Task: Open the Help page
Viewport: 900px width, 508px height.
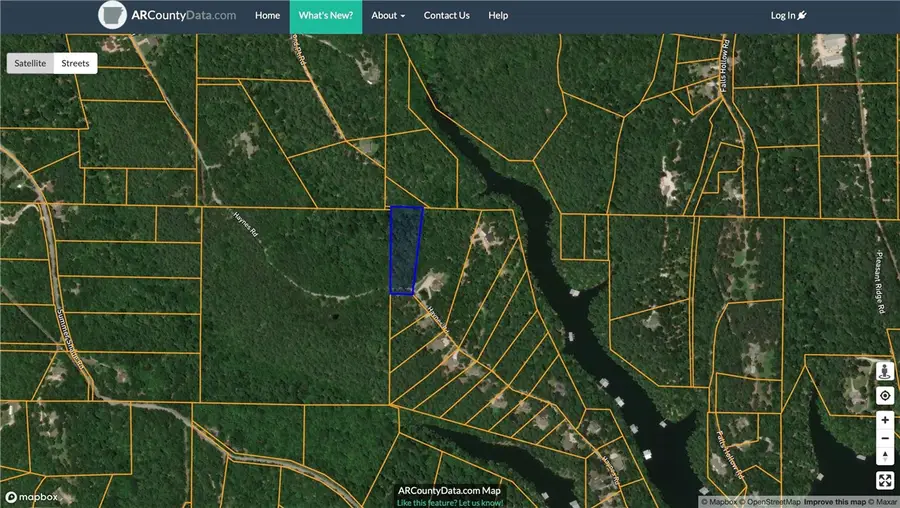Action: pos(498,16)
